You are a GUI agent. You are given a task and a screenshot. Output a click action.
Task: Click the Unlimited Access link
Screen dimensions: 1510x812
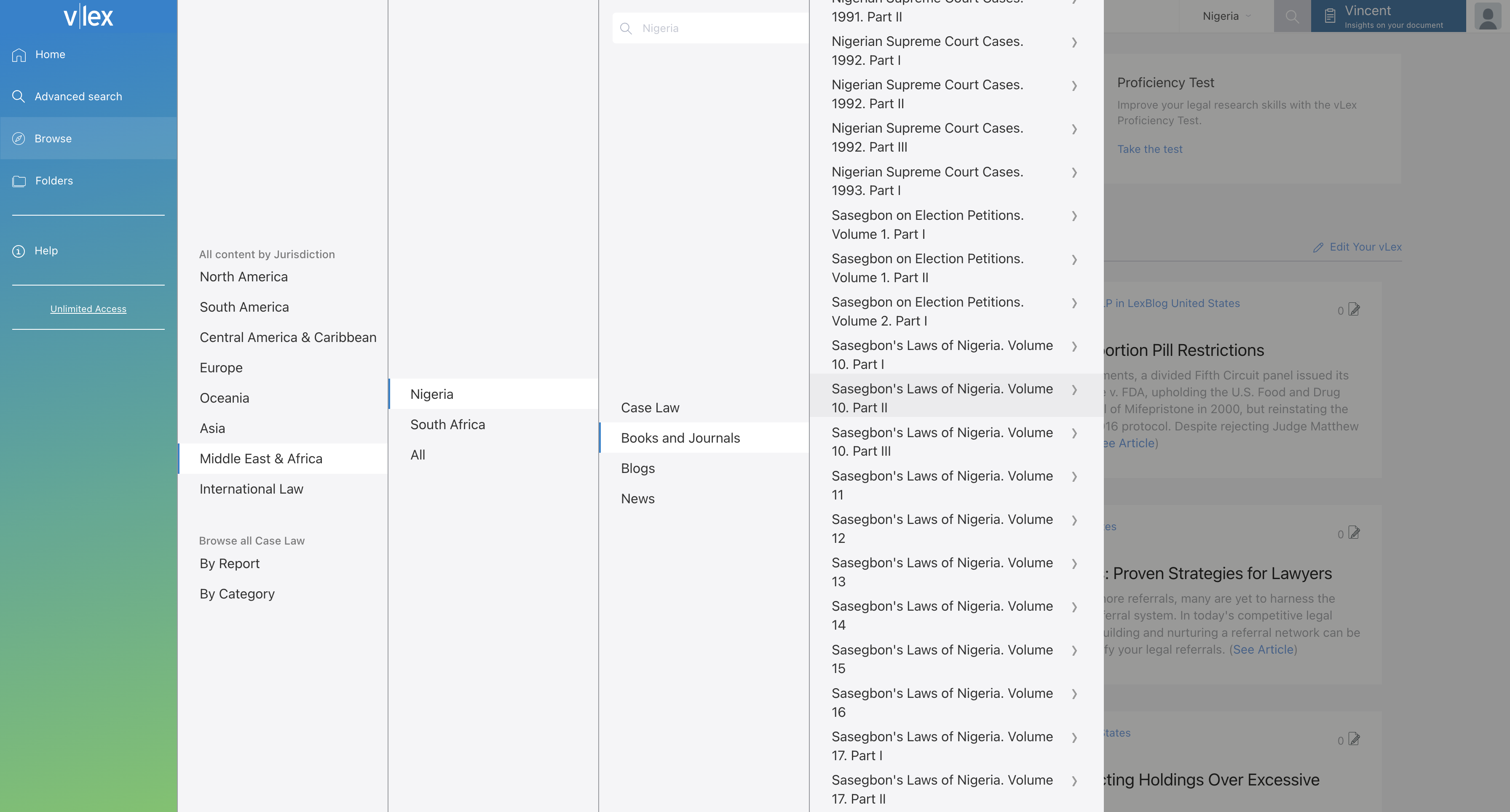coord(88,309)
